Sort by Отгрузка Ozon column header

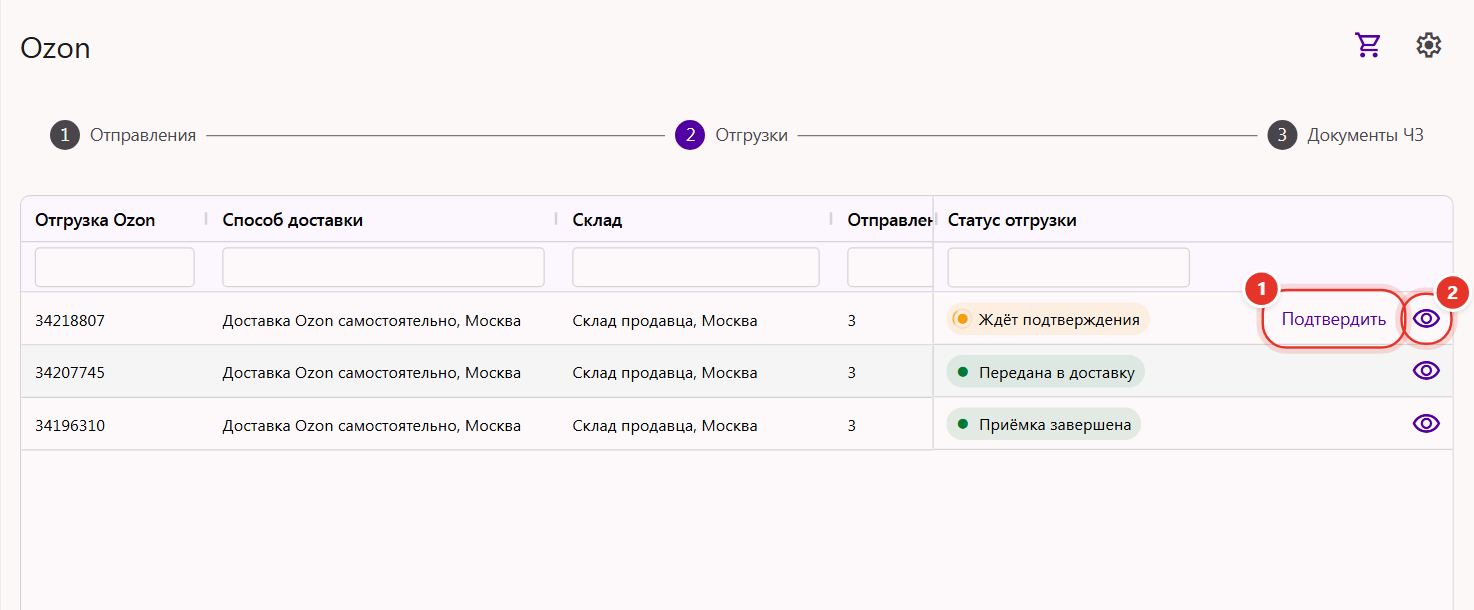[x=95, y=220]
